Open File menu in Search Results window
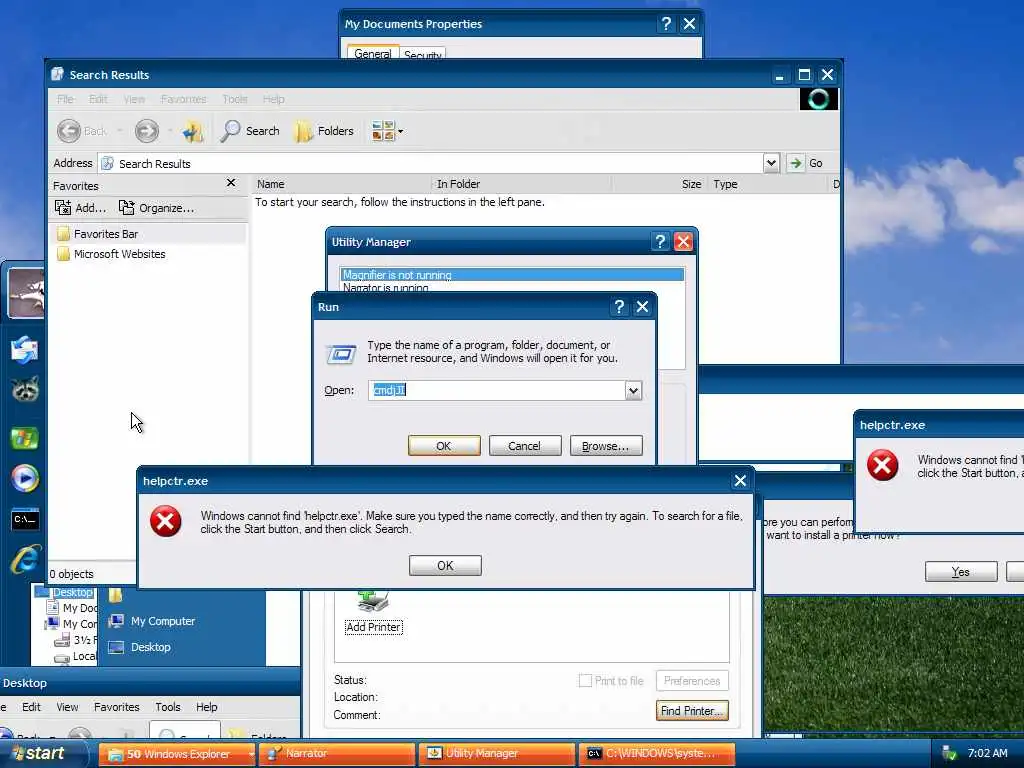The image size is (1024, 768). coord(65,99)
